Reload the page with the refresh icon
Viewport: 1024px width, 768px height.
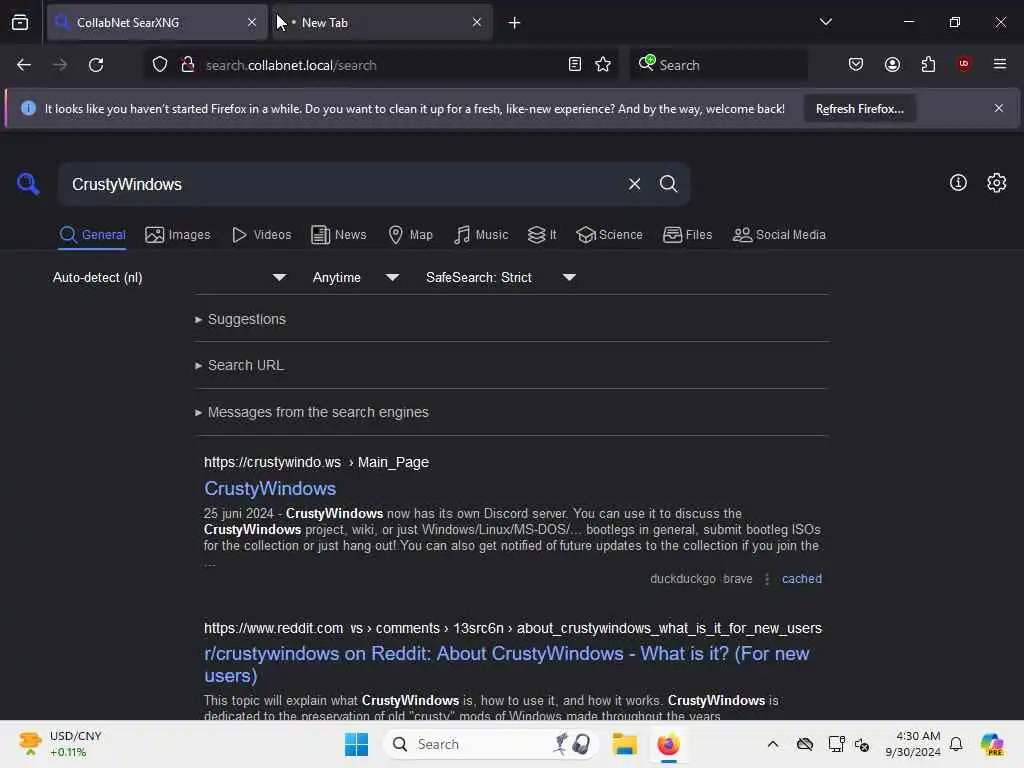(x=96, y=65)
